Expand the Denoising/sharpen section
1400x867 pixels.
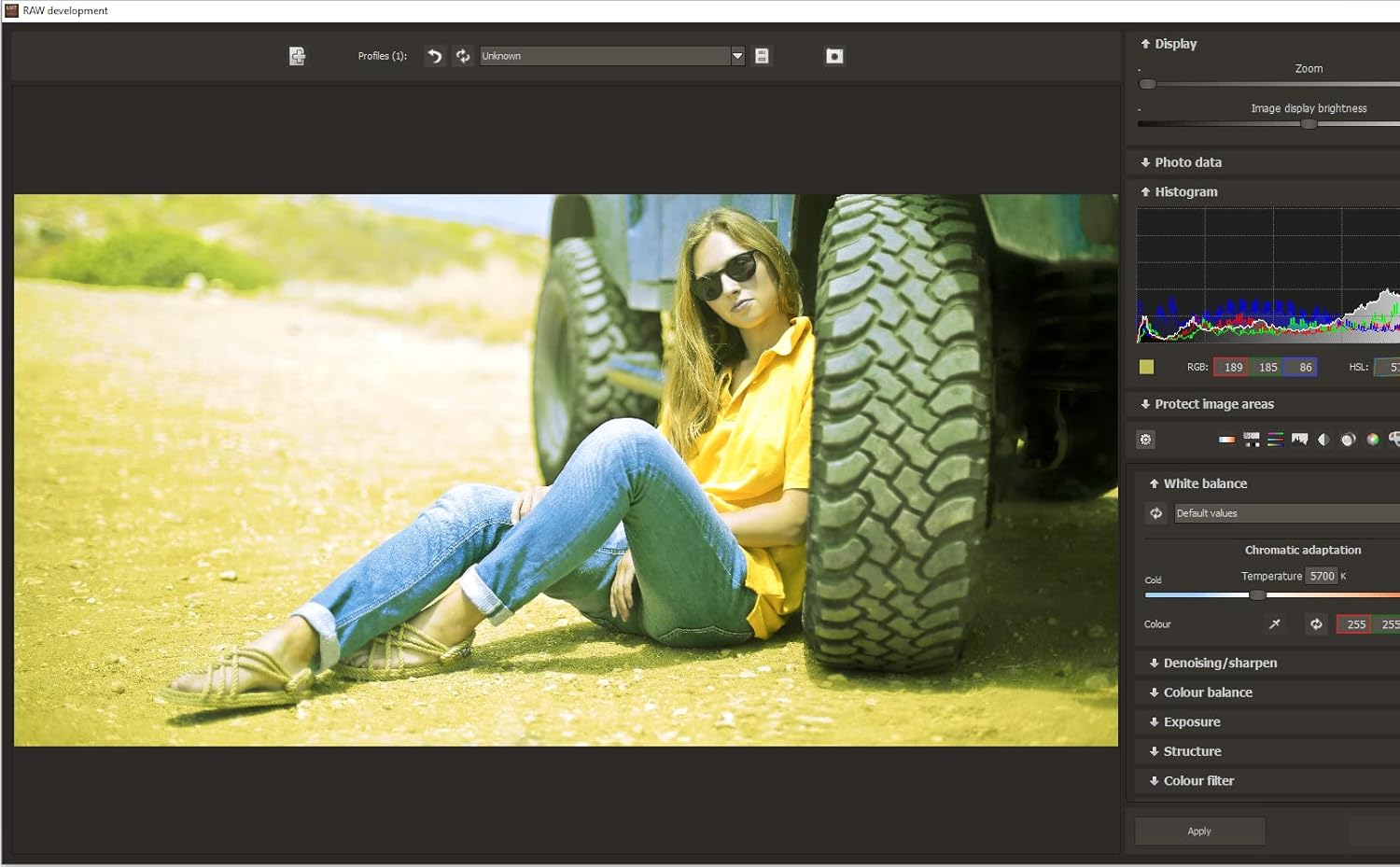click(x=1219, y=663)
